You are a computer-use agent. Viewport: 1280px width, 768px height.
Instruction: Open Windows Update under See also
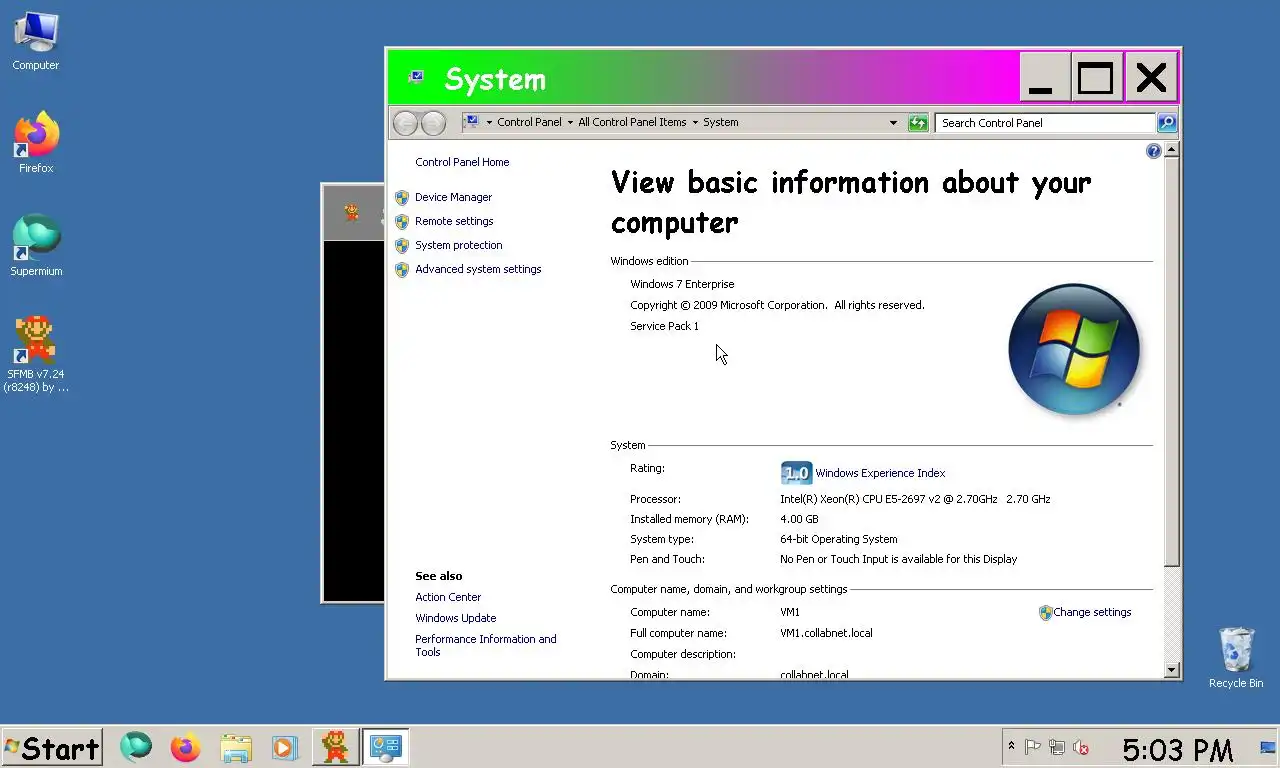(455, 618)
